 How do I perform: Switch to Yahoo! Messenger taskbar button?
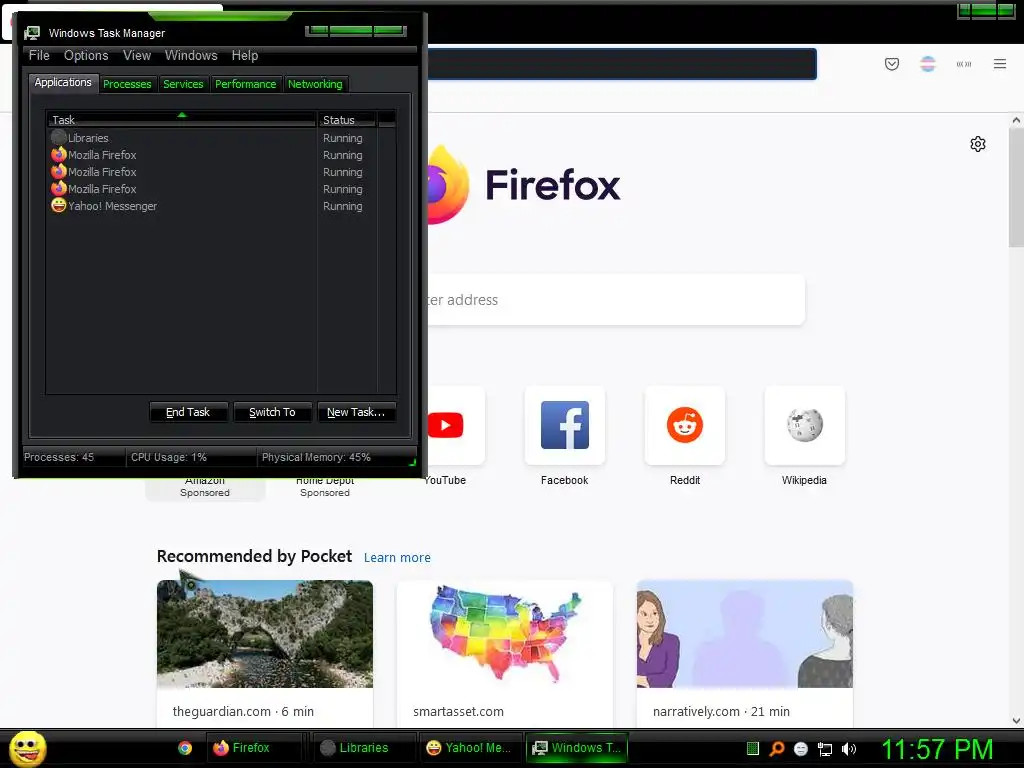470,748
